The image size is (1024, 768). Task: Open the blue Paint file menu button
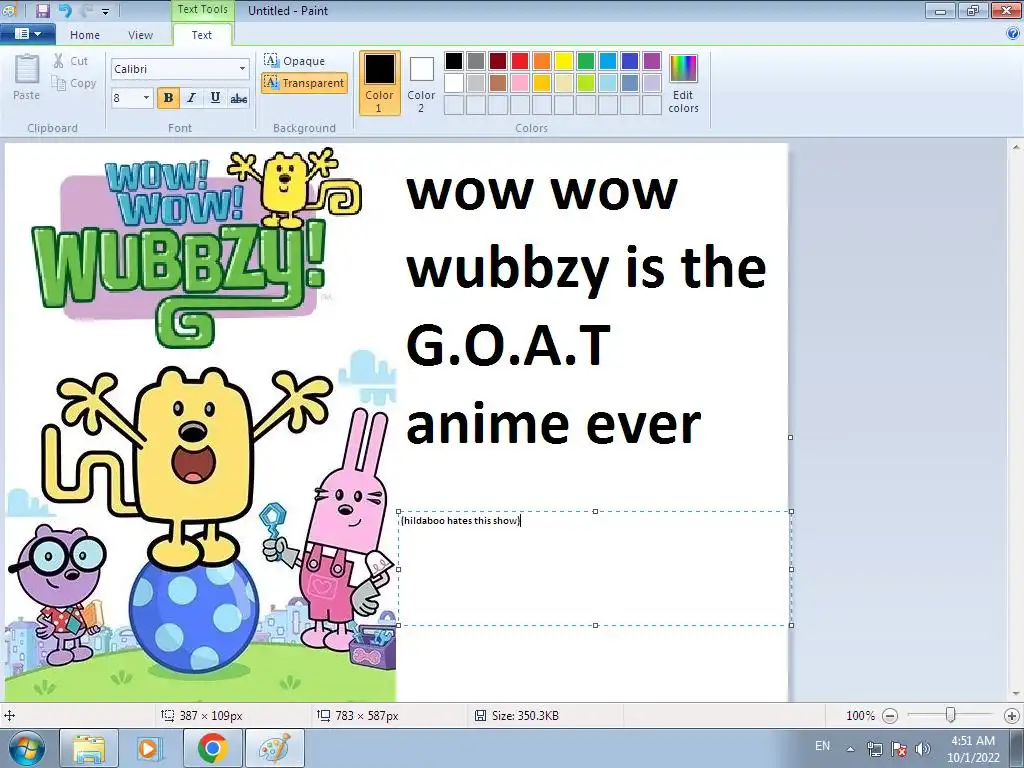[x=27, y=34]
